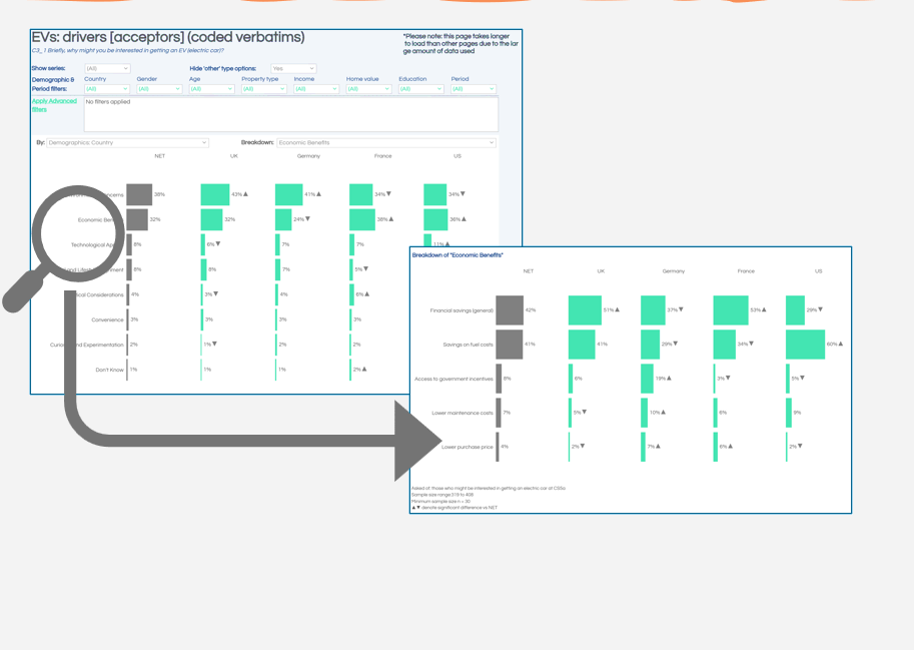Open the Income filter dropdown

314,89
